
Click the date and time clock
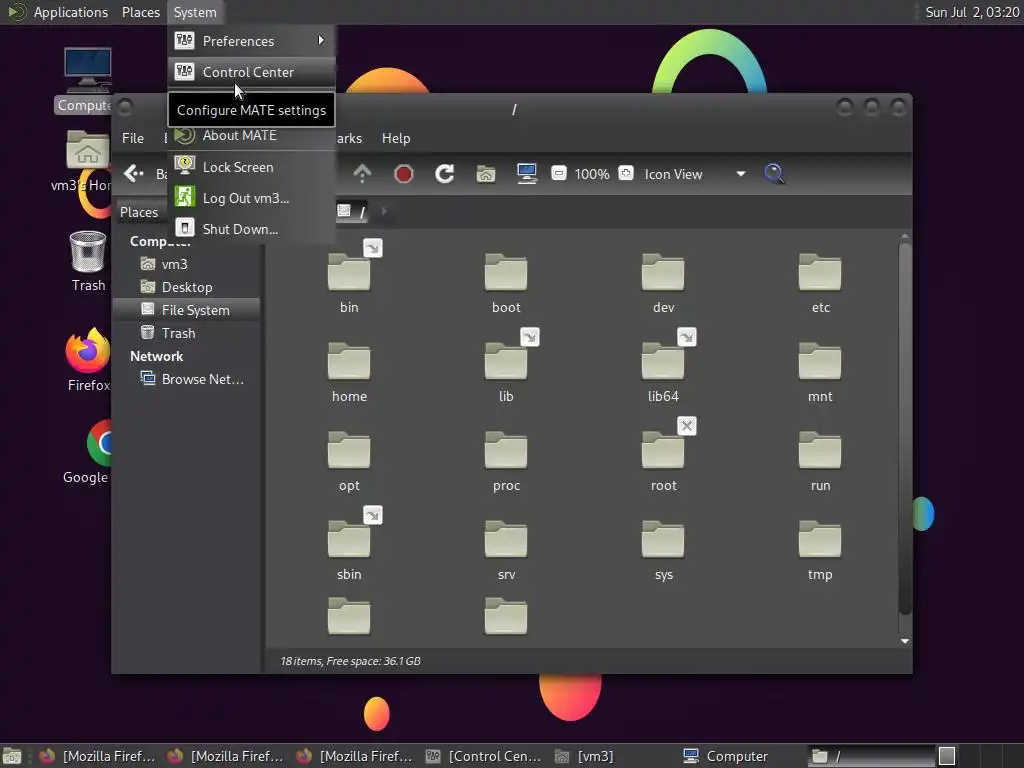click(x=972, y=12)
